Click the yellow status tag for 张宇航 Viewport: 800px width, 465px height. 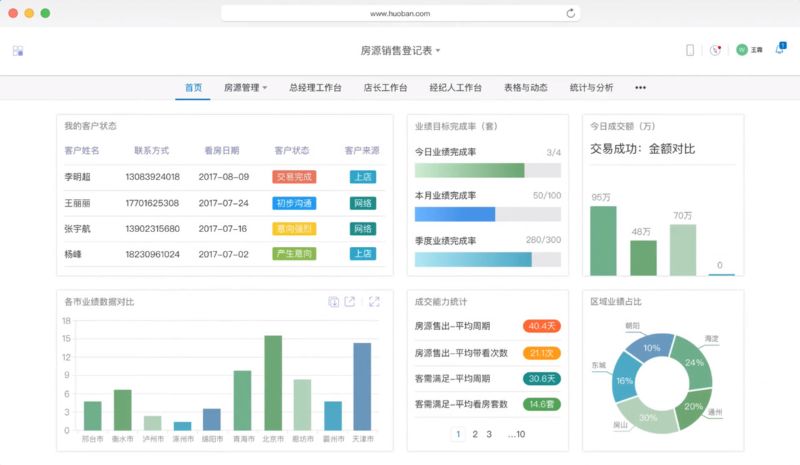click(x=294, y=229)
